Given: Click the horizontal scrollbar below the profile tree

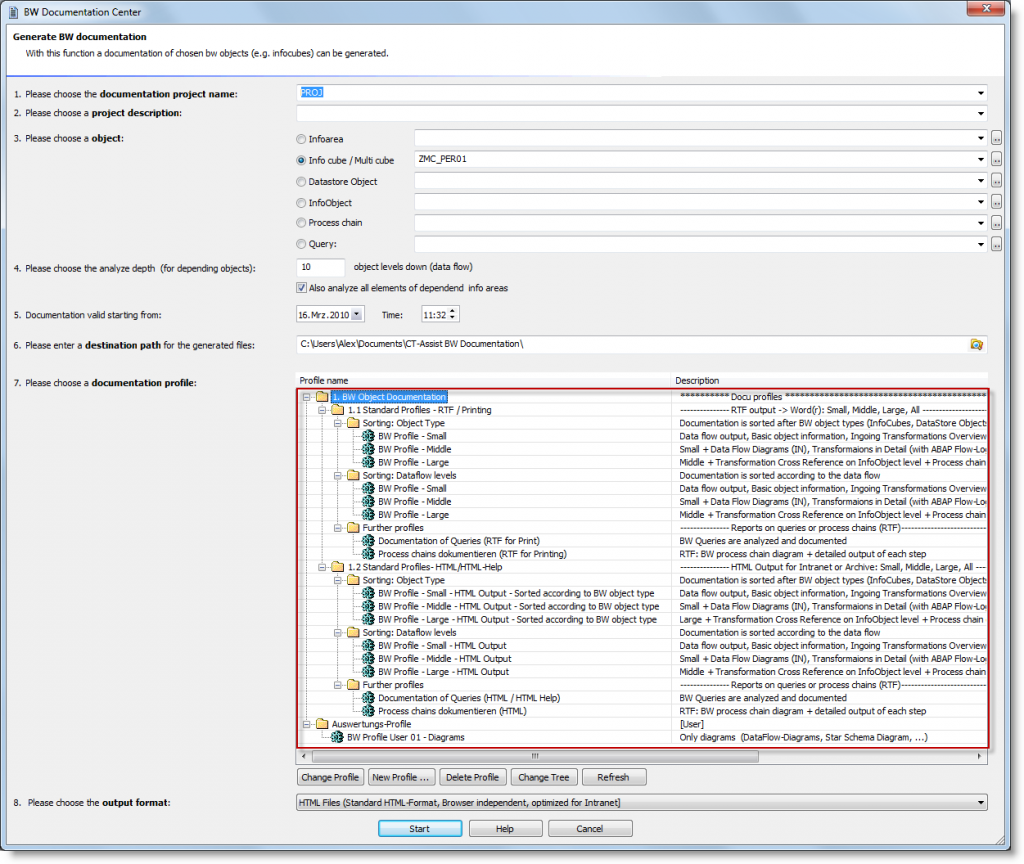Looking at the screenshot, I should point(535,756).
